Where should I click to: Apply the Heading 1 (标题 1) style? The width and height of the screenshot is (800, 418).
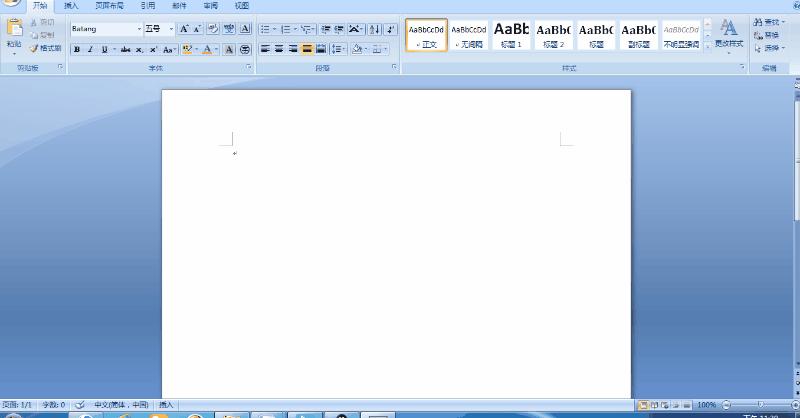[511, 35]
